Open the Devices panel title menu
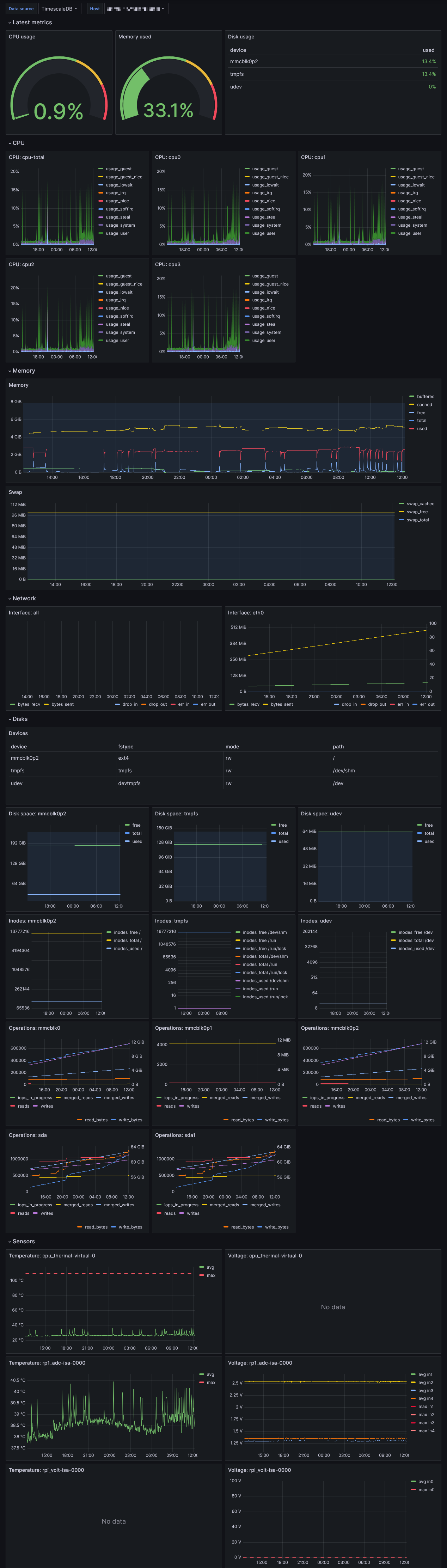The height and width of the screenshot is (1568, 447). 18,733
